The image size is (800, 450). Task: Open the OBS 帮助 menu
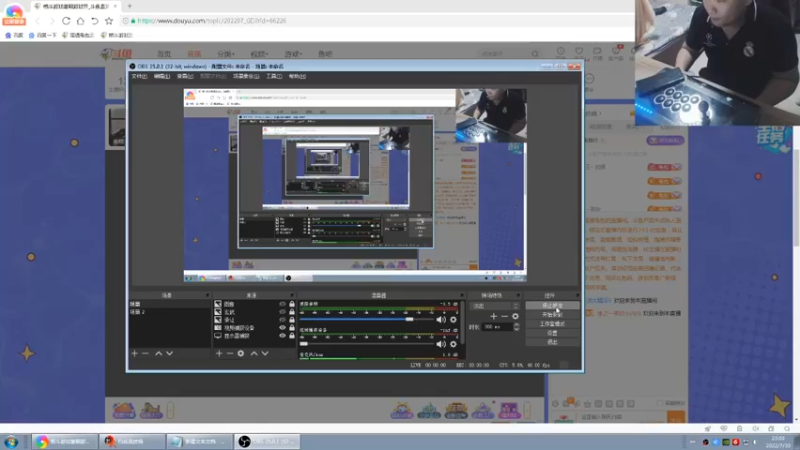coord(297,77)
